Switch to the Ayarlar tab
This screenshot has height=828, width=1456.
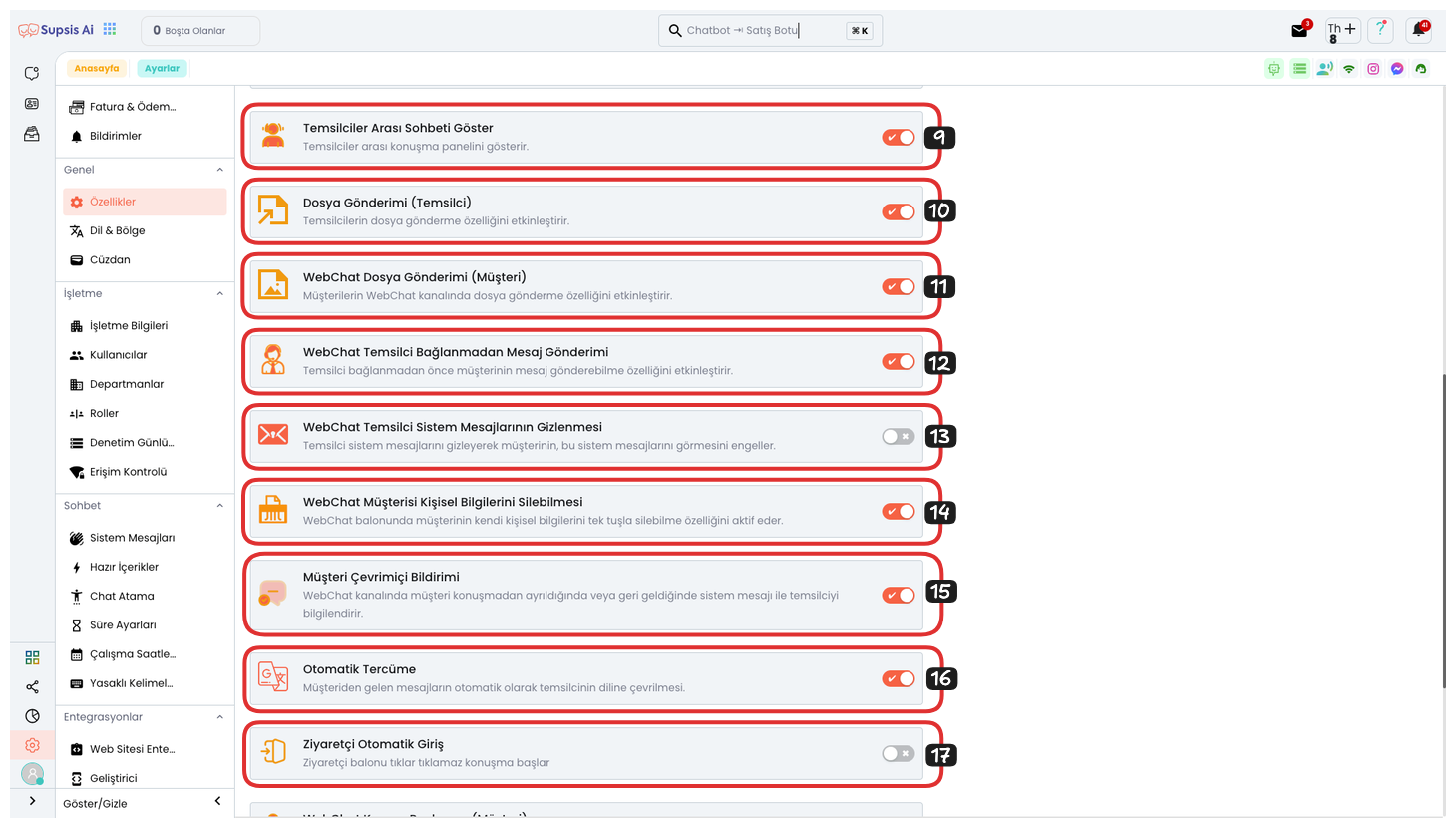coord(162,69)
